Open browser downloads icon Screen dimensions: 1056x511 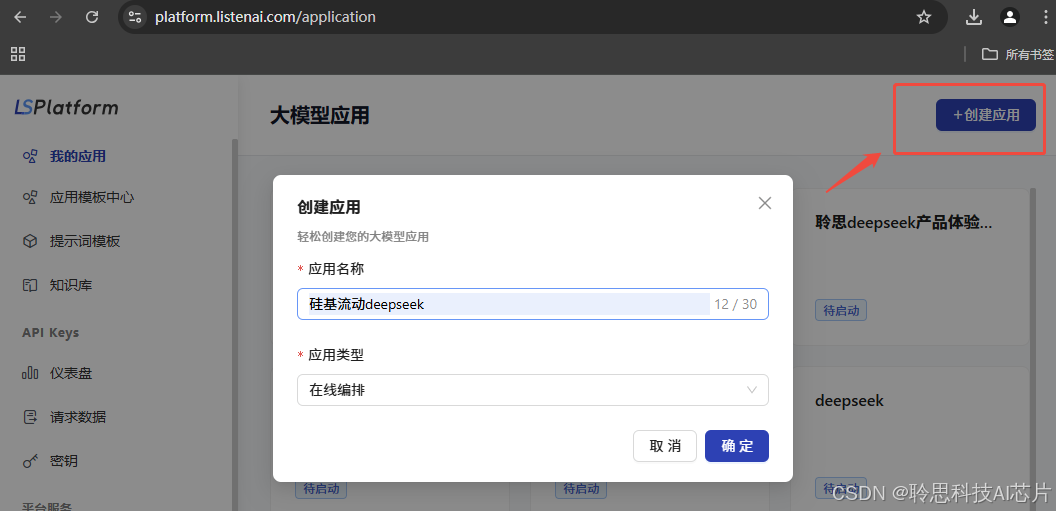pyautogui.click(x=974, y=18)
